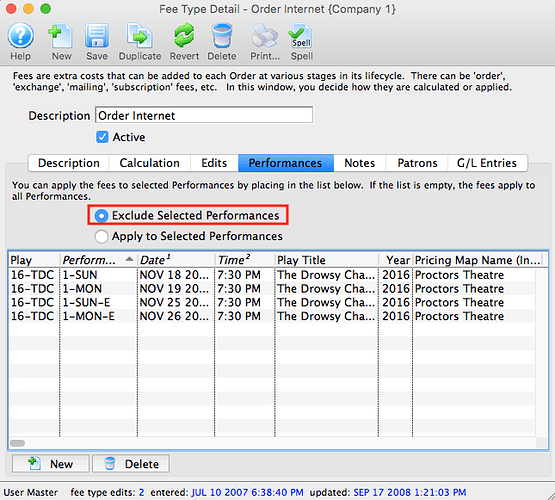Open the Print toolbar icon
The width and height of the screenshot is (555, 500).
265,35
